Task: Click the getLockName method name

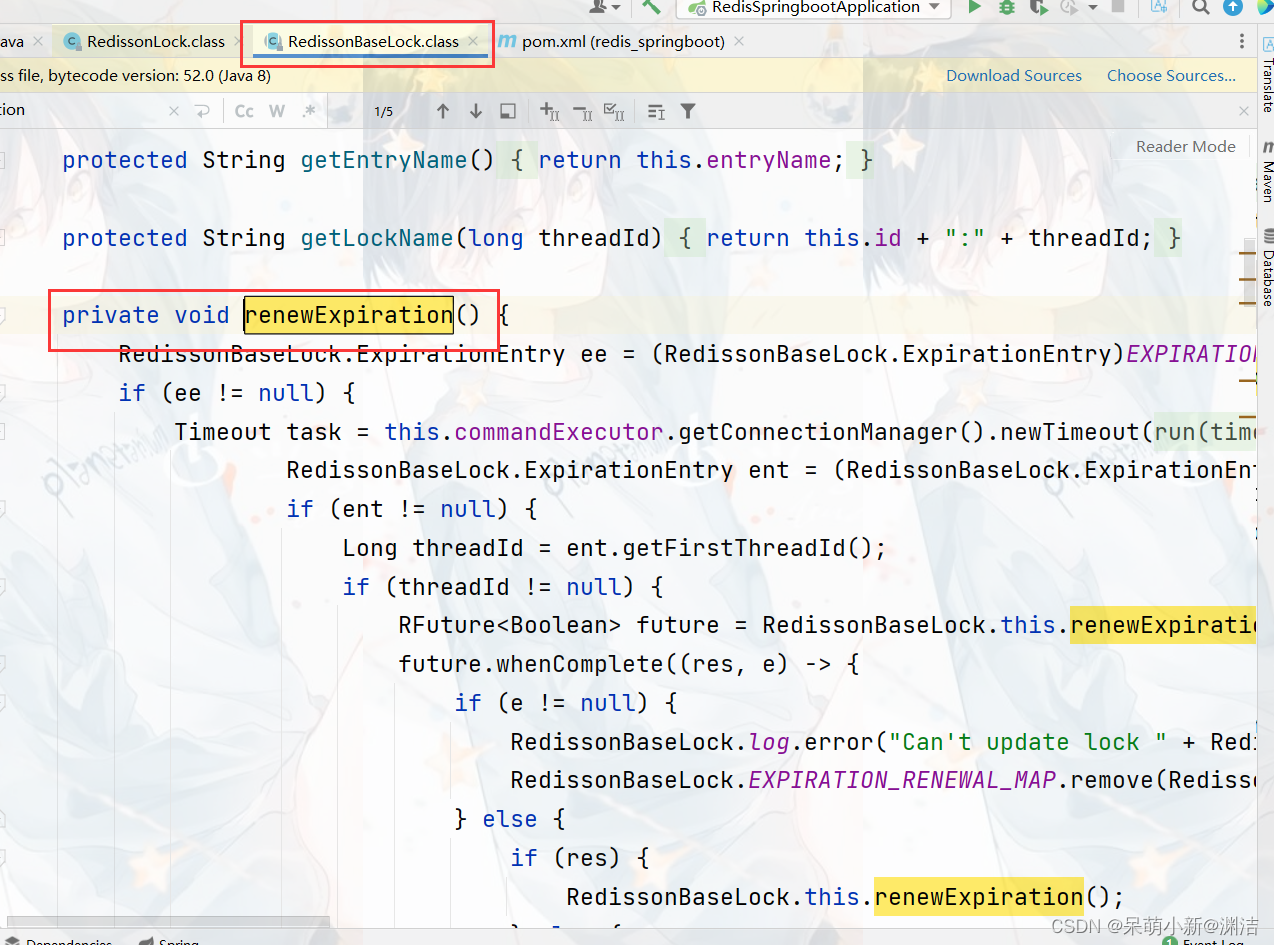Action: pos(377,238)
